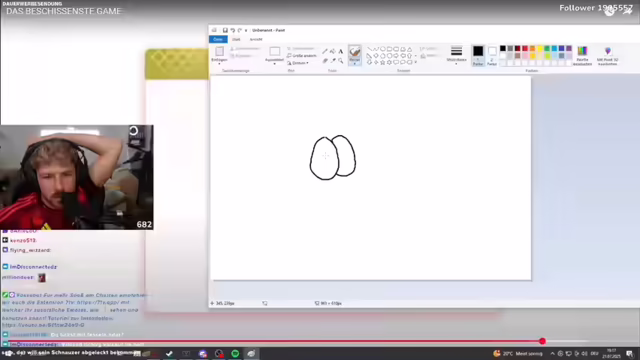This screenshot has width=640, height=360.
Task: Select Farbe 1 foreground color box
Action: pyautogui.click(x=478, y=55)
